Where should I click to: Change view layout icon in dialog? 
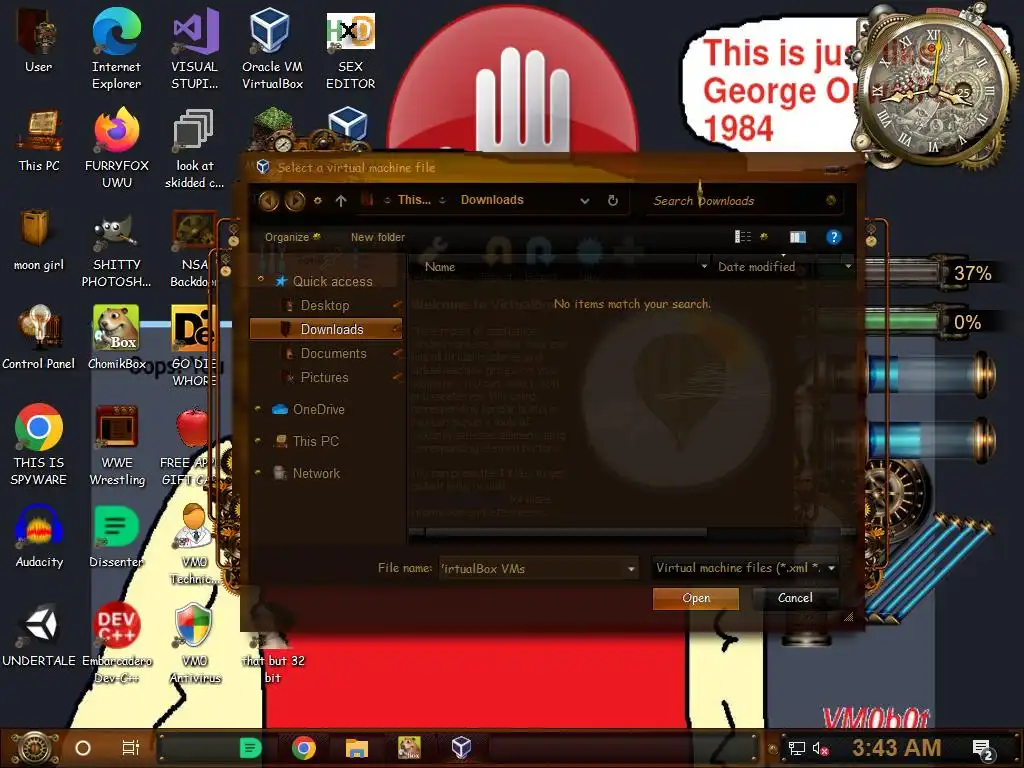[x=743, y=237]
